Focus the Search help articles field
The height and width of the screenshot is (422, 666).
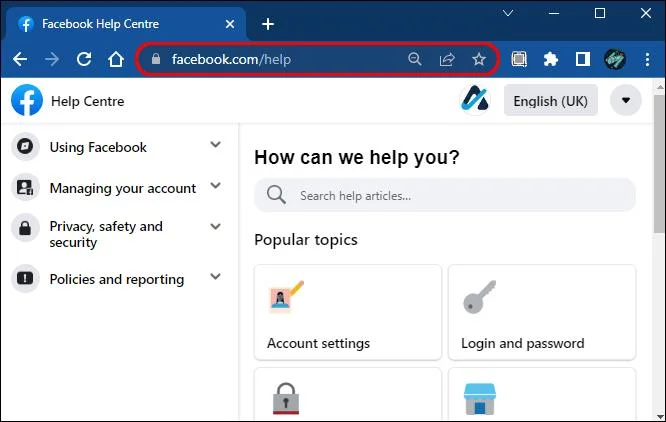(x=445, y=195)
